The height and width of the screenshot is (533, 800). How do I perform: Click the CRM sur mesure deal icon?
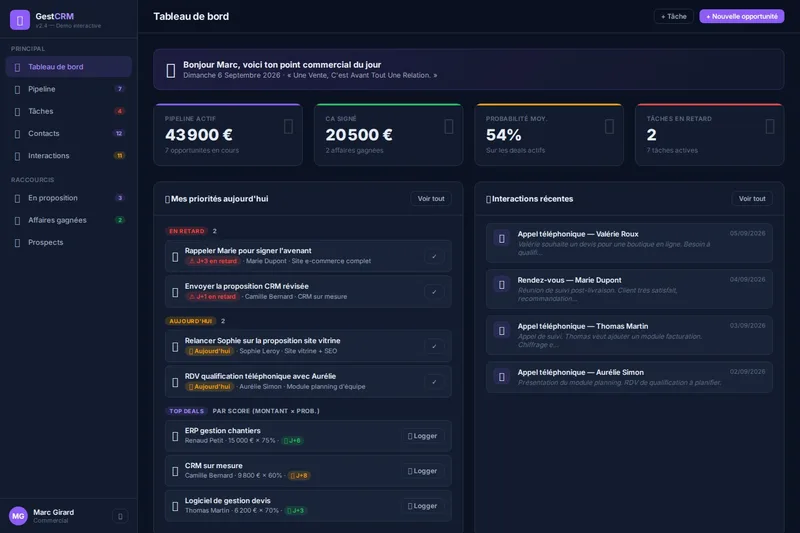175,471
